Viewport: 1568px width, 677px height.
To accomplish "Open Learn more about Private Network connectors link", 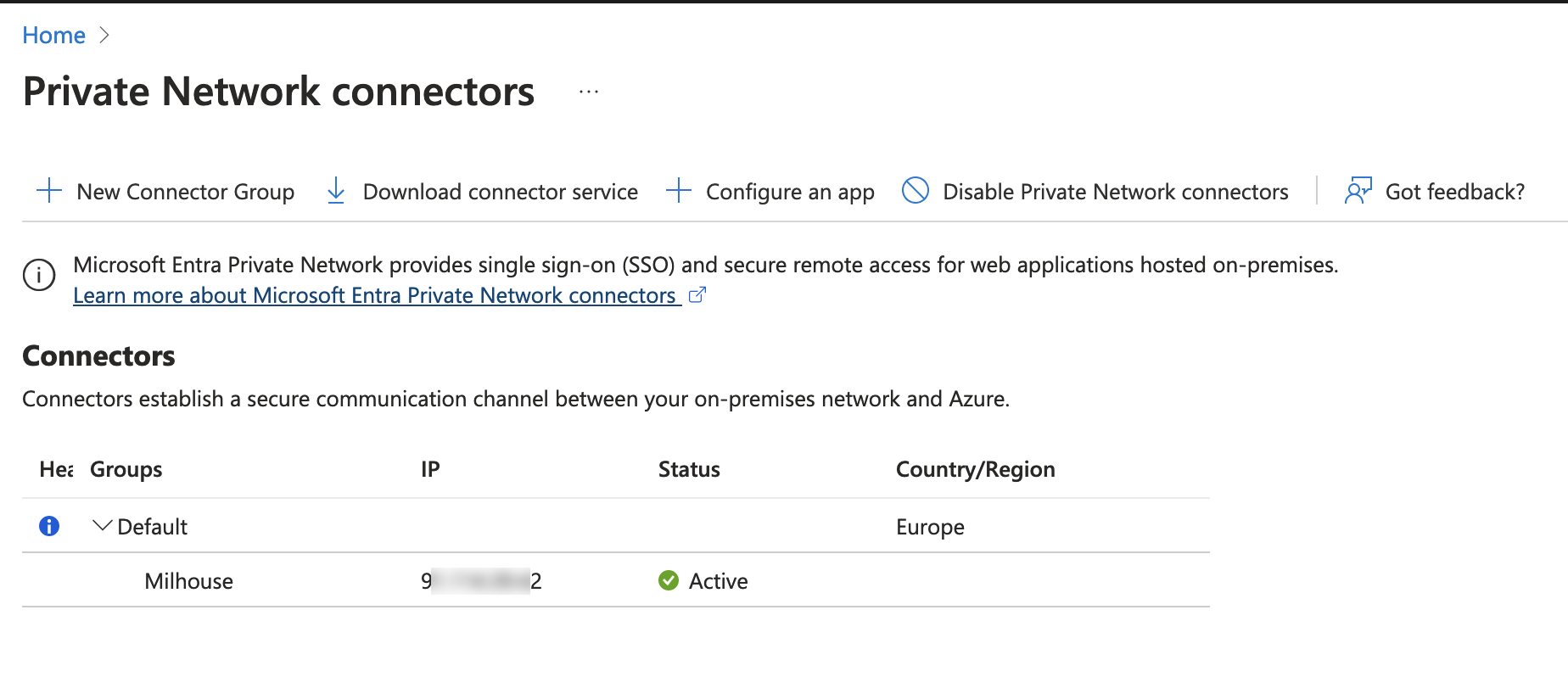I will [377, 295].
